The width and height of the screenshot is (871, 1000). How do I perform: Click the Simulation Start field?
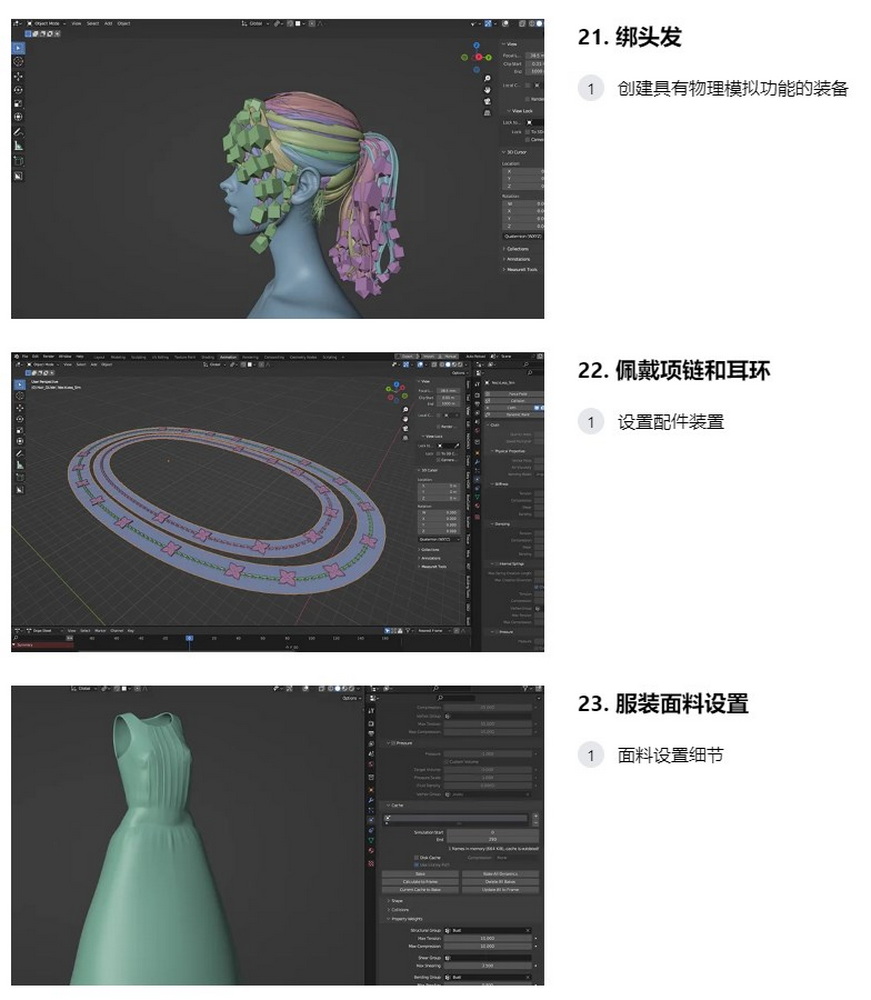tap(492, 832)
